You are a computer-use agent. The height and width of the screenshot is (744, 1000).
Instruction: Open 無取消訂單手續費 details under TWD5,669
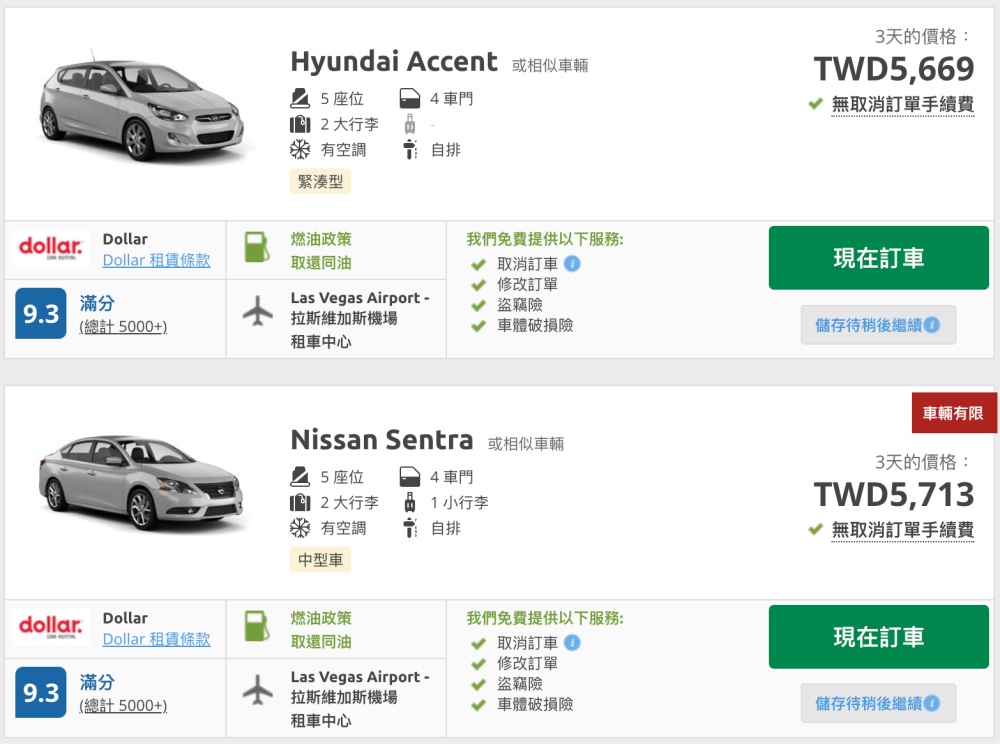(x=902, y=104)
